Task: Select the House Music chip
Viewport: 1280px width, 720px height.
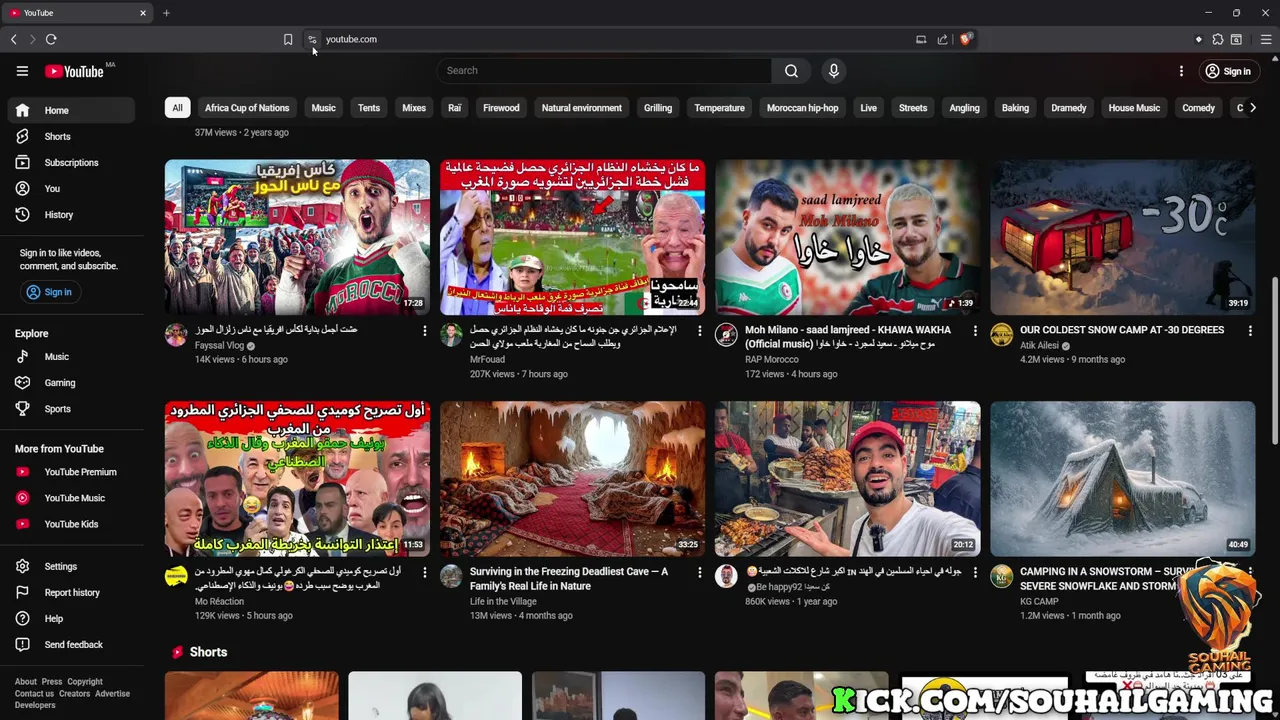Action: point(1134,108)
